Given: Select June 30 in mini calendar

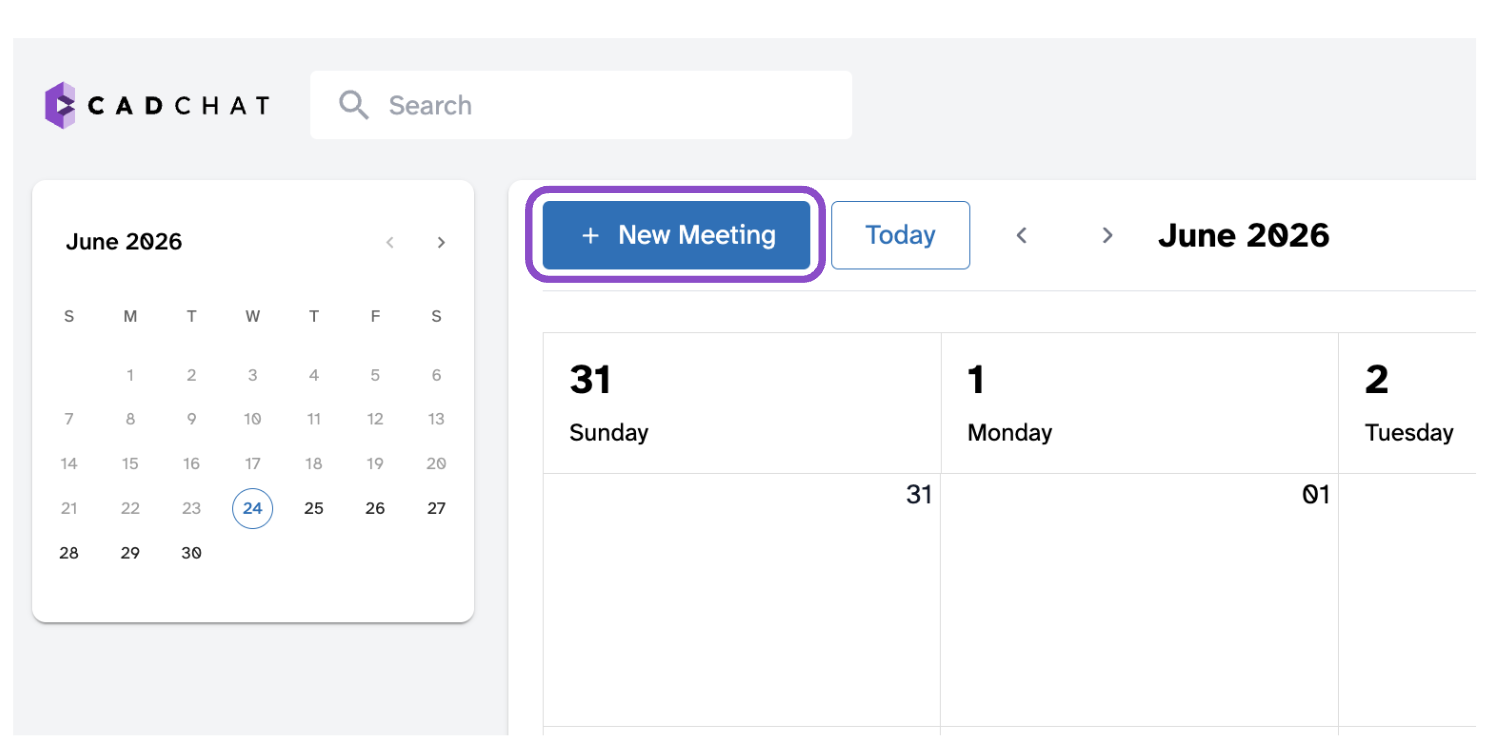Looking at the screenshot, I should click(x=191, y=552).
